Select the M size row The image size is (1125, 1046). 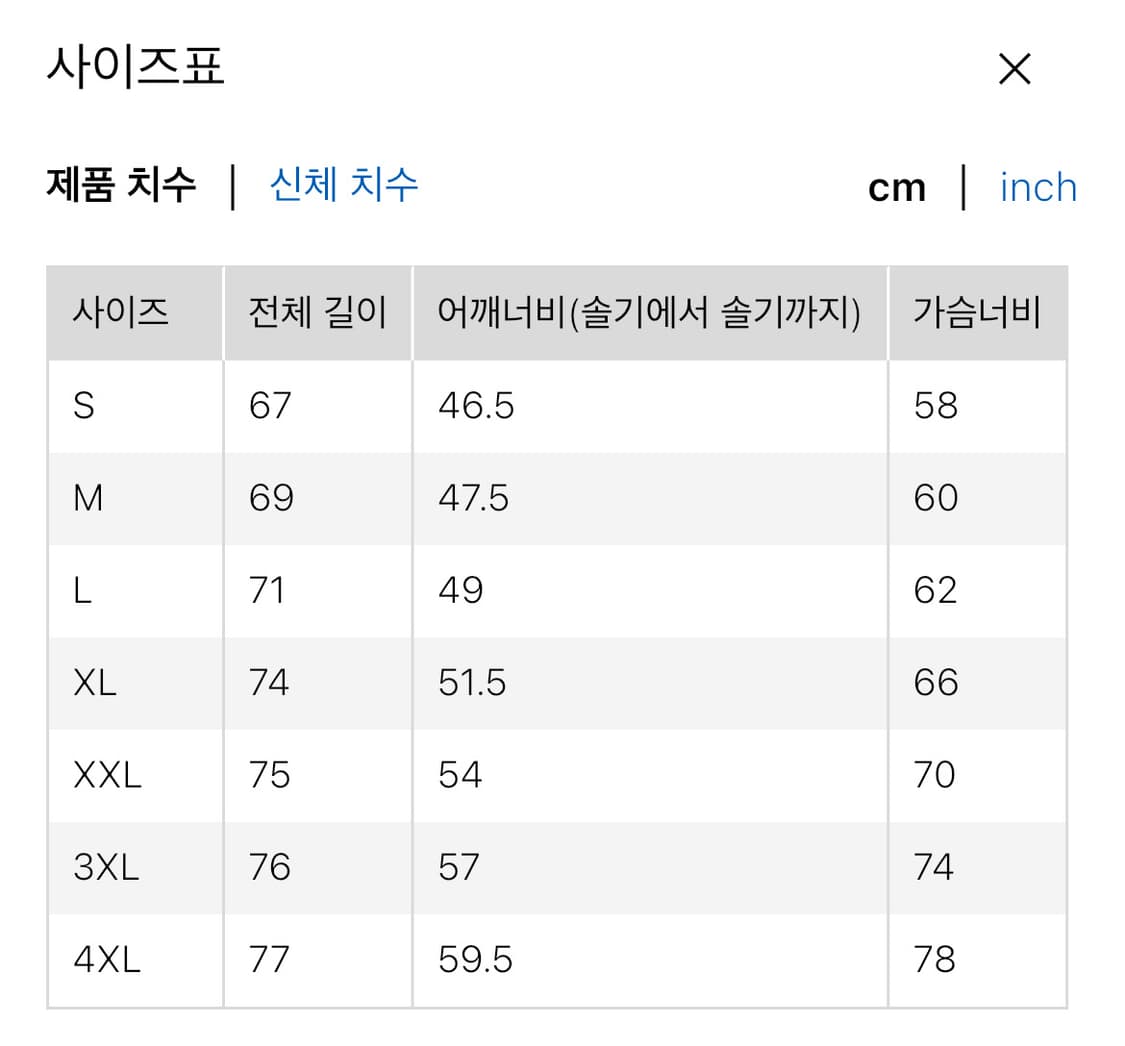point(88,497)
